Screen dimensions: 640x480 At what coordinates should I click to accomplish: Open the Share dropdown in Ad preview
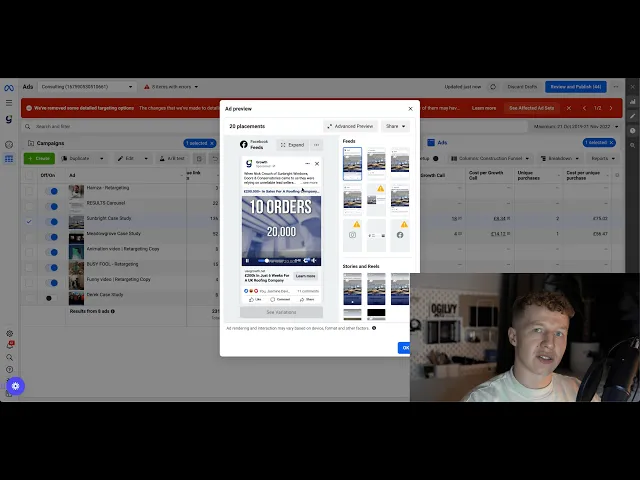click(x=395, y=126)
